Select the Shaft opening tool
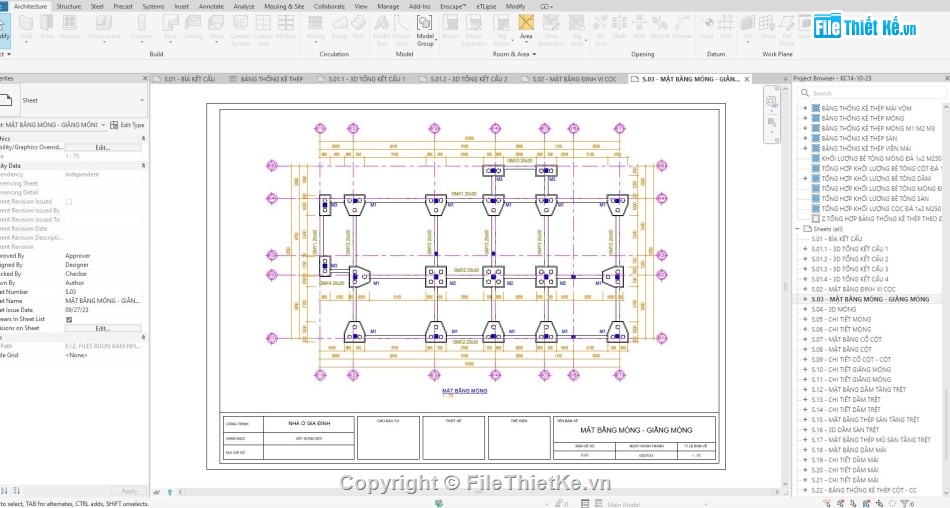 coord(619,27)
